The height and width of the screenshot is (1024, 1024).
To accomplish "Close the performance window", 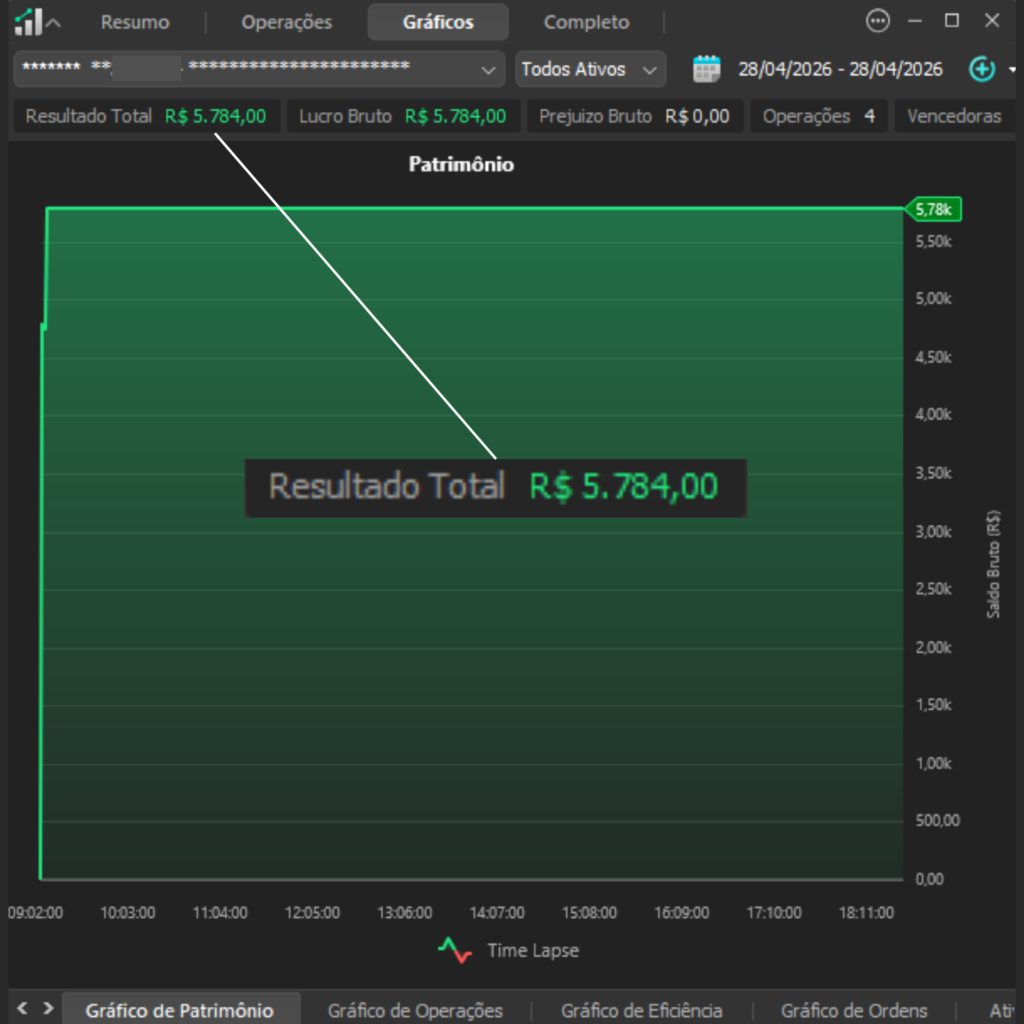I will (x=992, y=21).
